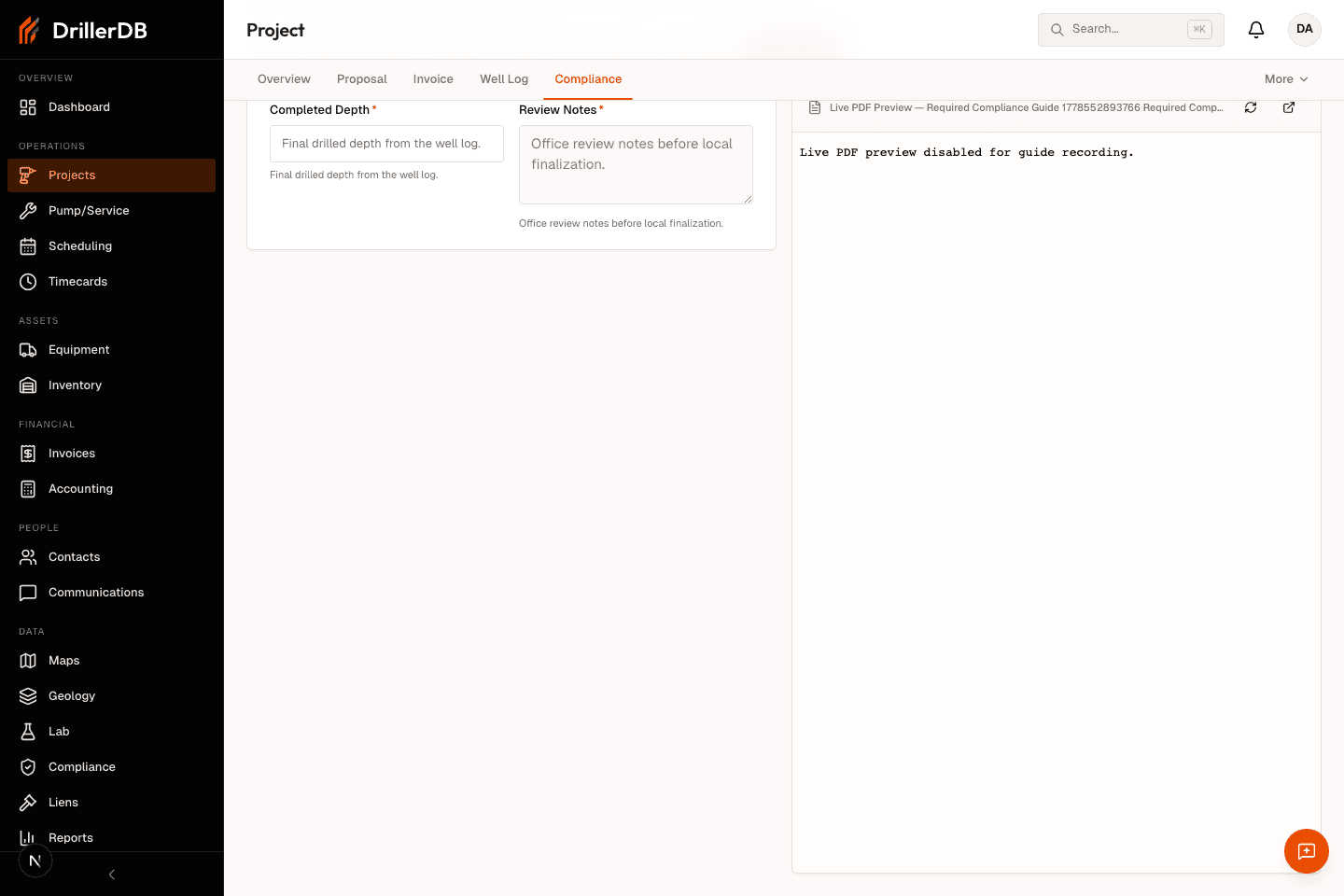Open the Dashboard grid icon
Screen dimensions: 1344x896
pos(28,107)
